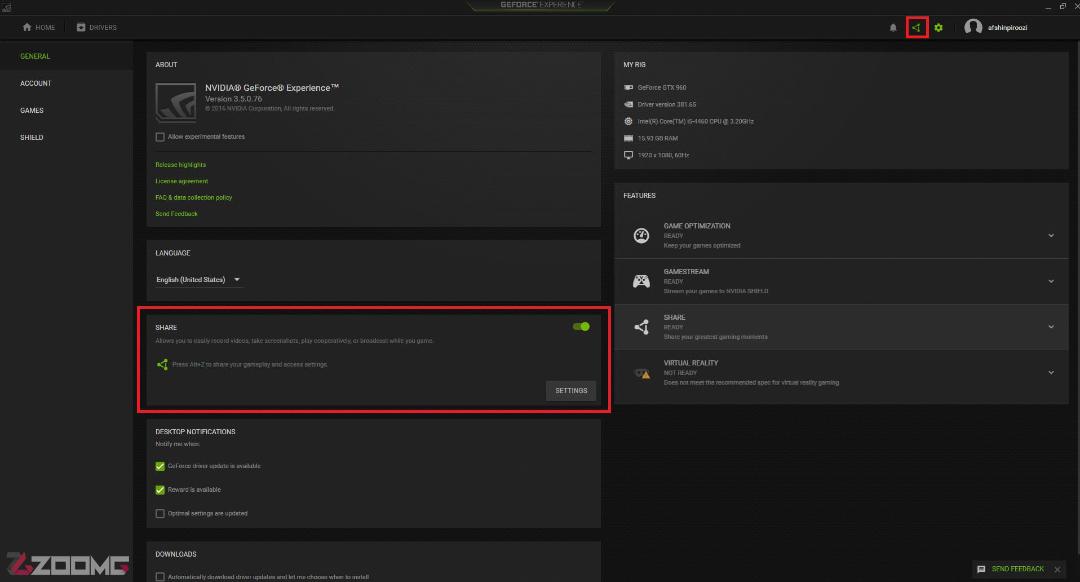
Task: Open the Release highlights link
Action: click(180, 165)
